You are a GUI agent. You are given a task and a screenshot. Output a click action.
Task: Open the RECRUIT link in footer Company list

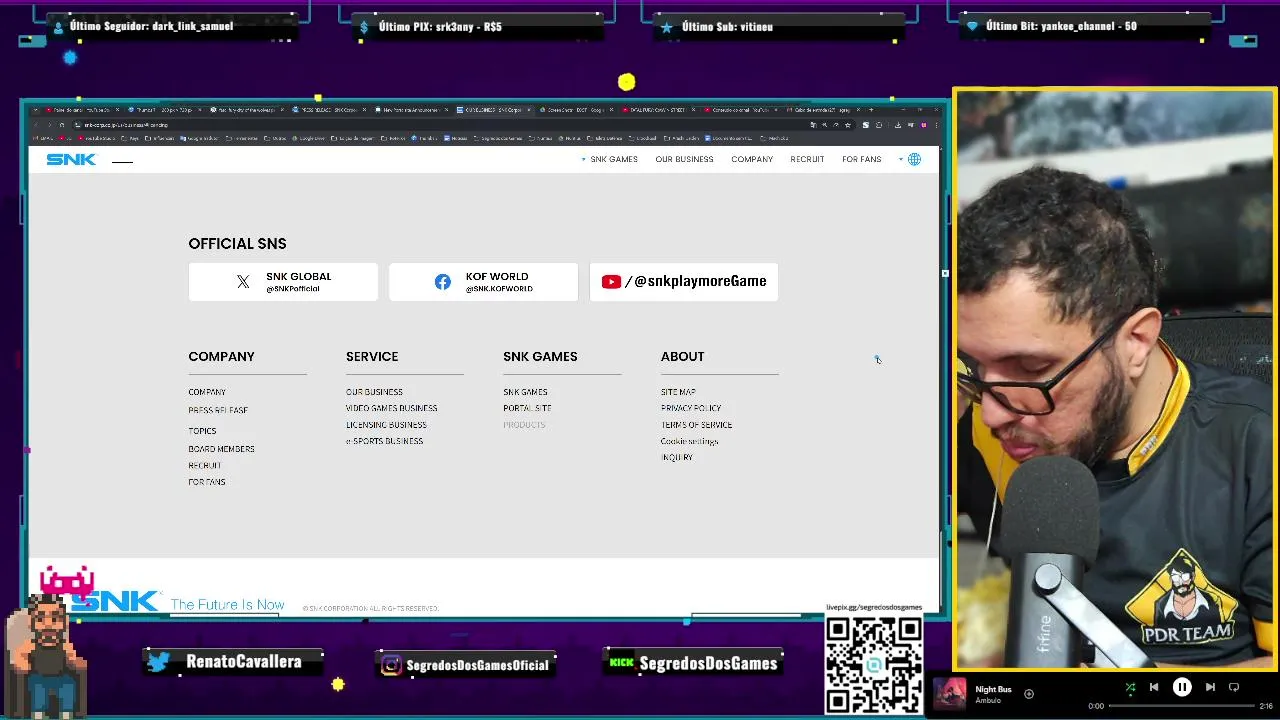click(205, 465)
